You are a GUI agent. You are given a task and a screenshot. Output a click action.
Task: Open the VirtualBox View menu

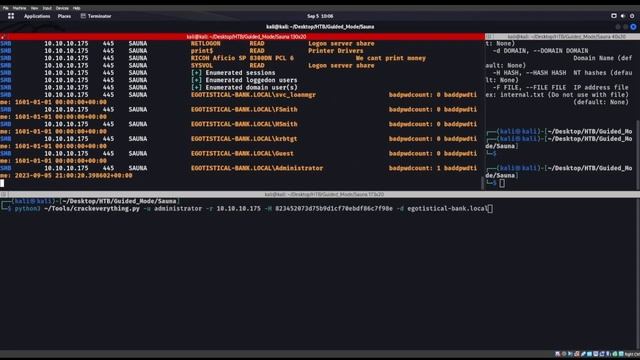[34, 8]
